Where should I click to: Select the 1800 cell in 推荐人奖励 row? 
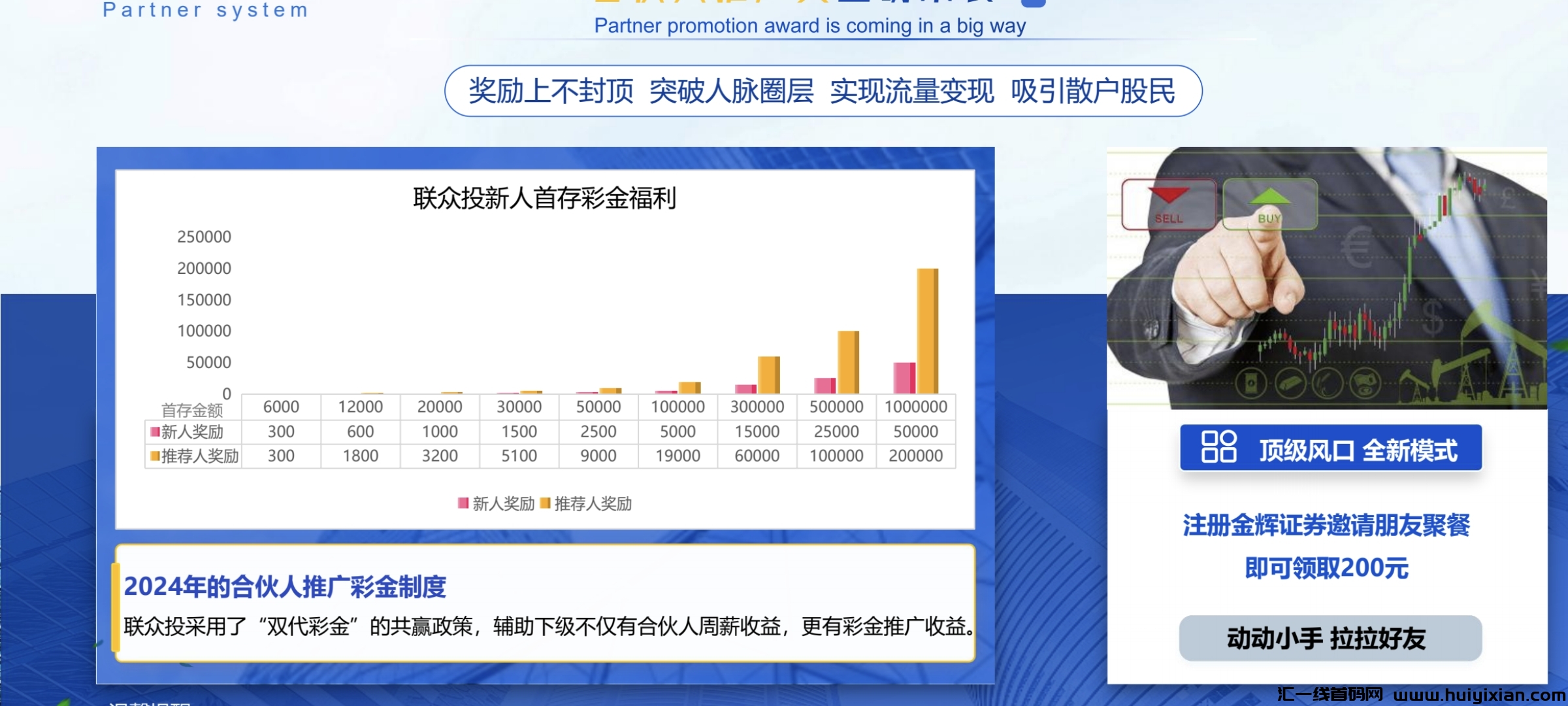pyautogui.click(x=361, y=456)
